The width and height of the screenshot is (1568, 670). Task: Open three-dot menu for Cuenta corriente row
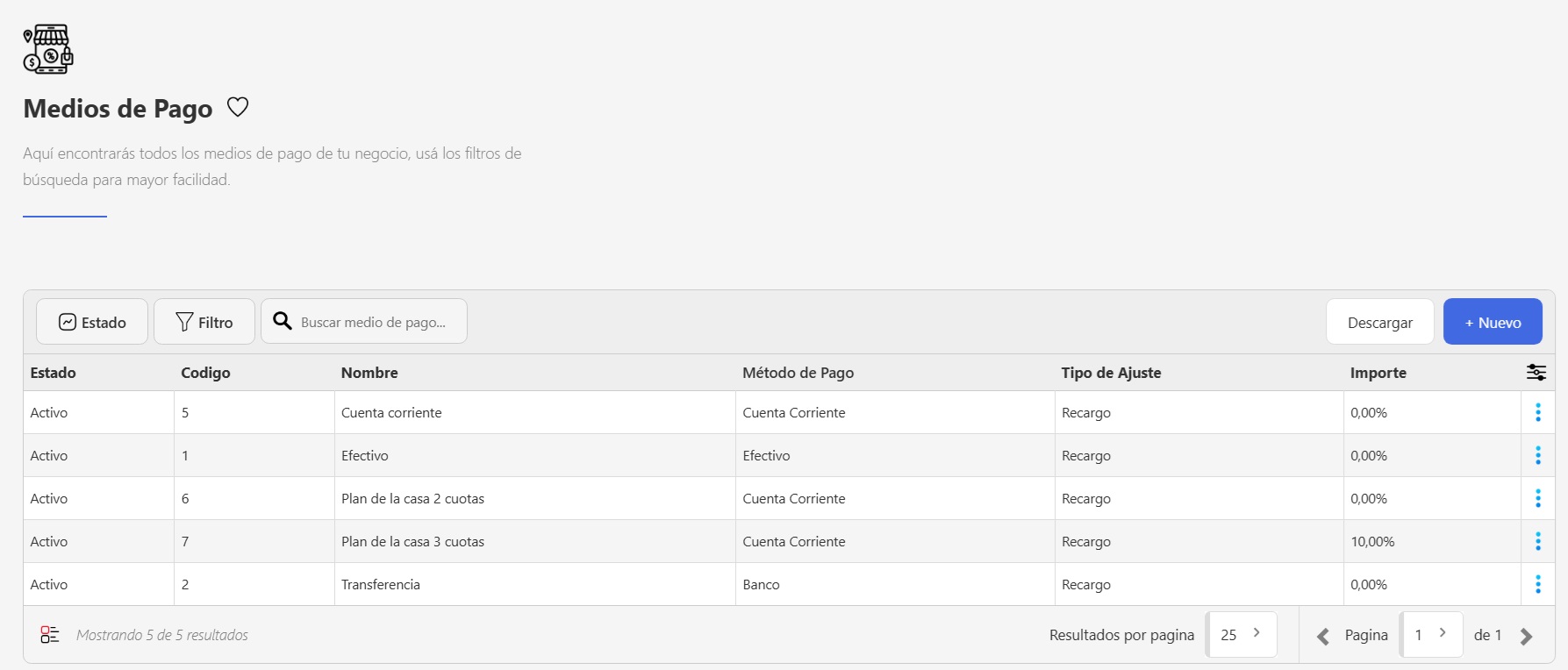(x=1537, y=412)
